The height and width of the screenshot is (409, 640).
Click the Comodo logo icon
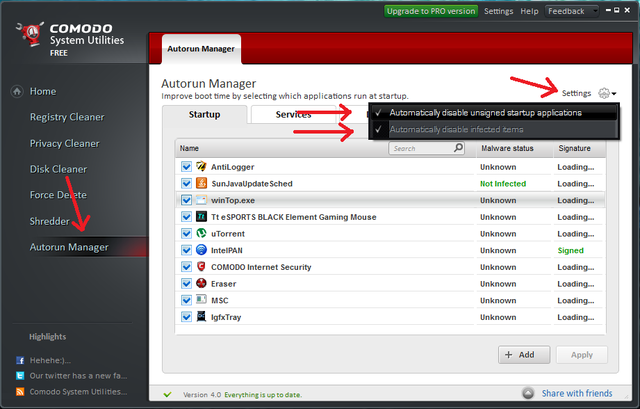point(30,35)
